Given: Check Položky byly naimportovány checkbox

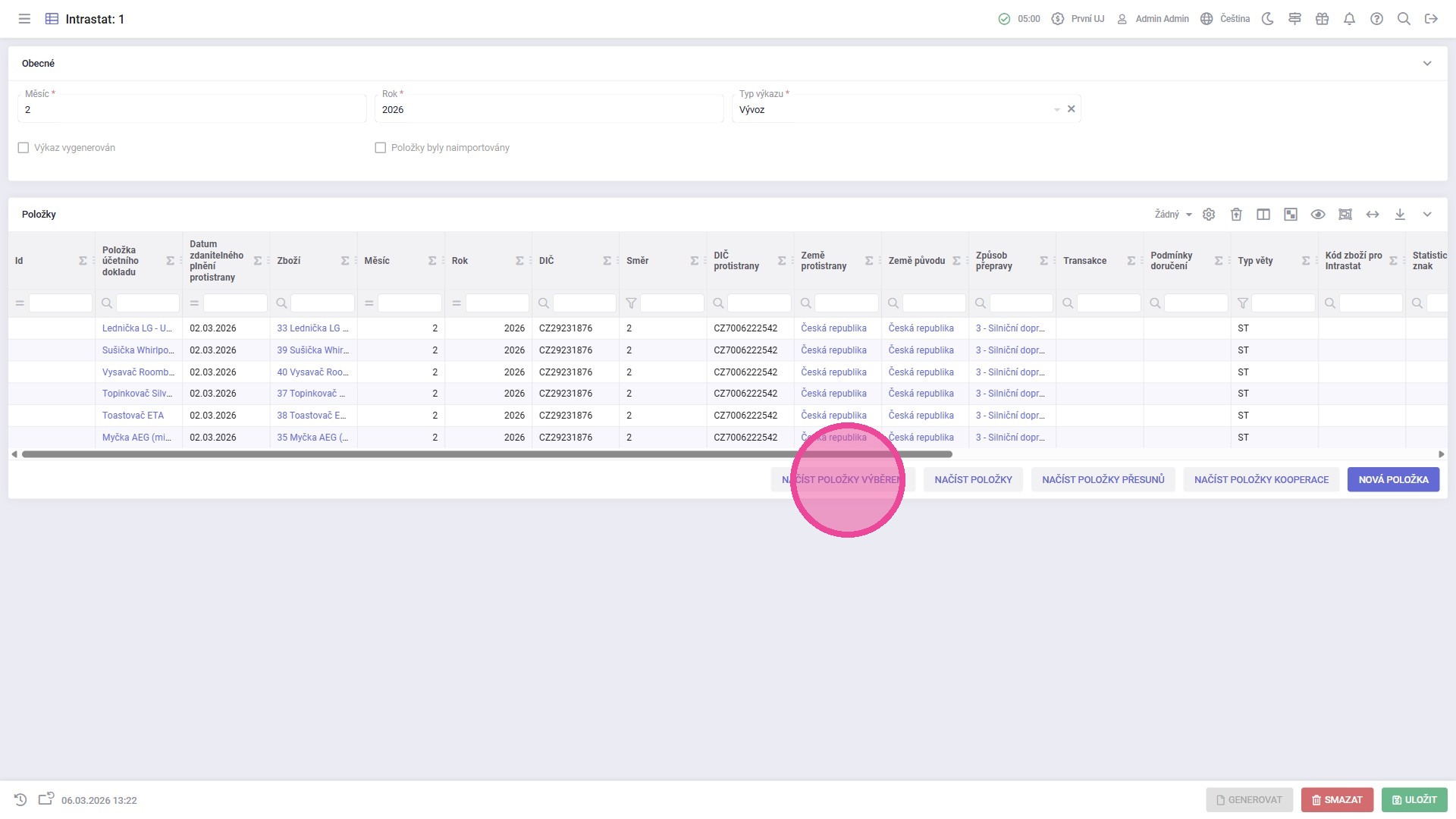Looking at the screenshot, I should 381,148.
